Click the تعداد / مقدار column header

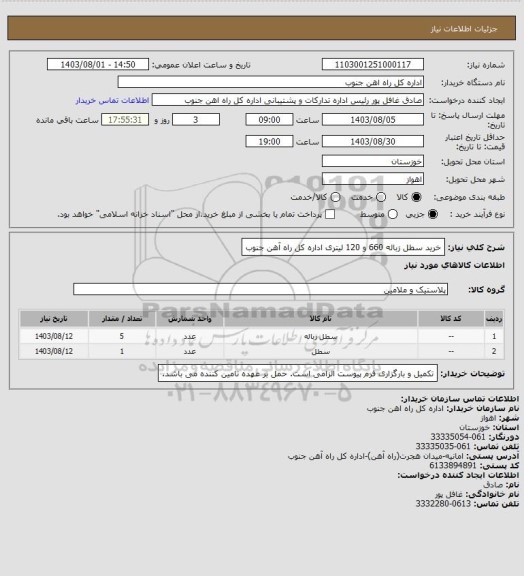[122, 318]
